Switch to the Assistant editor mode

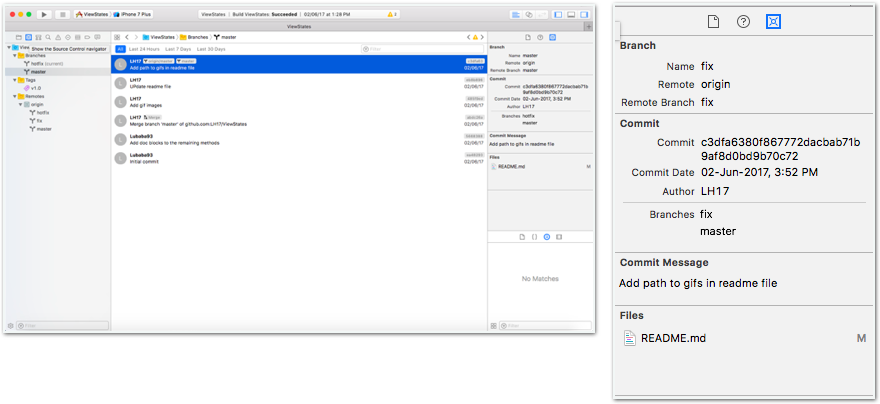[528, 14]
